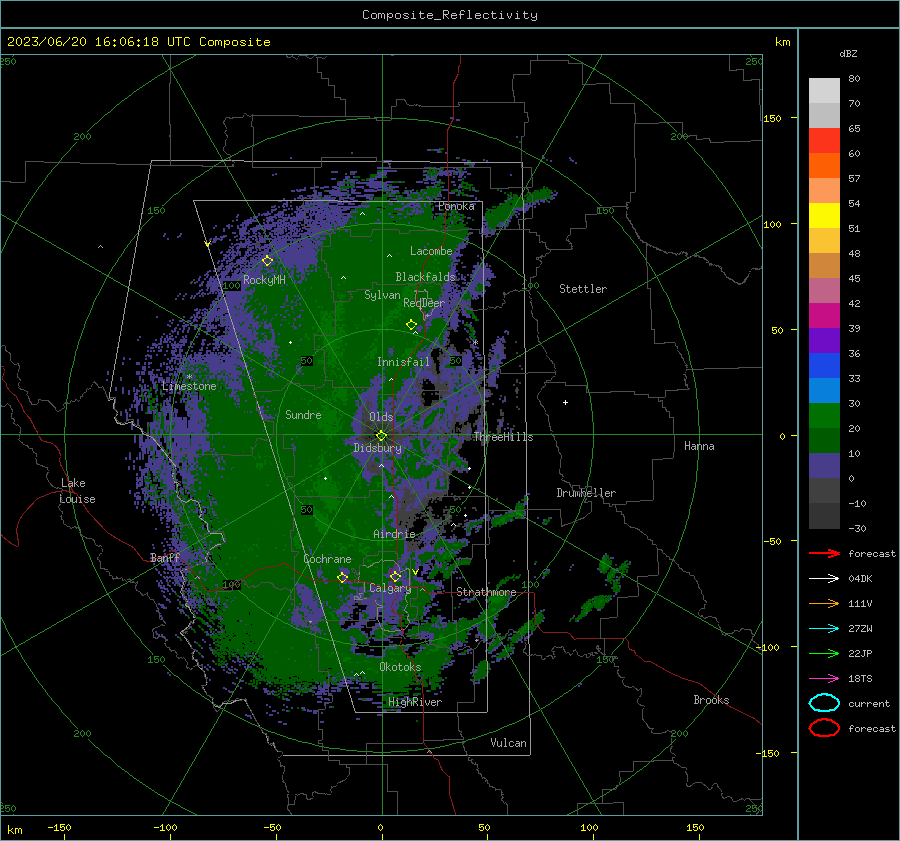Select the bright green 30-20 dBZ swatch
Image resolution: width=900 pixels, height=841 pixels.
[x=824, y=415]
